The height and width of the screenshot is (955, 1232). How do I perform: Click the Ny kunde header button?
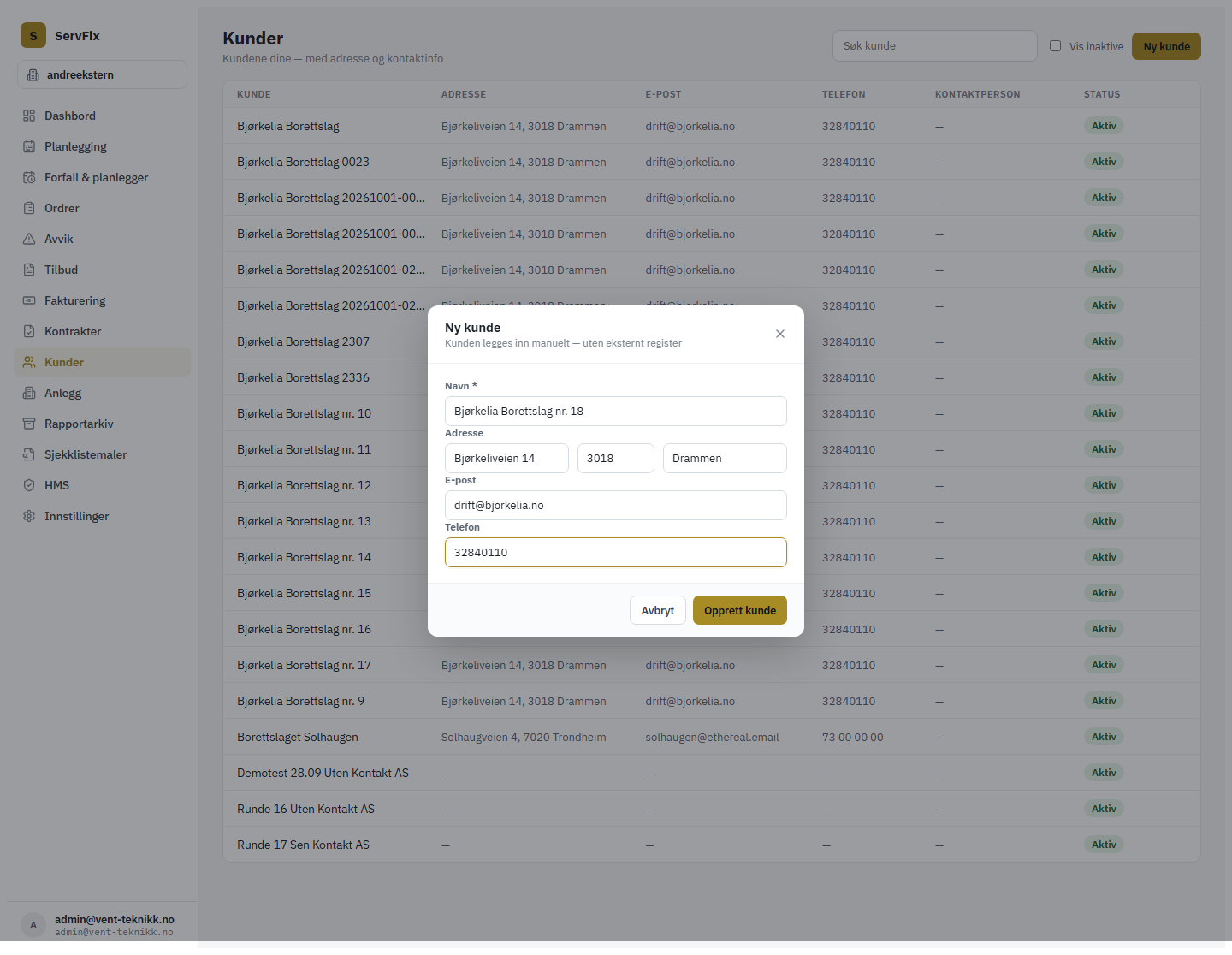coord(1166,46)
